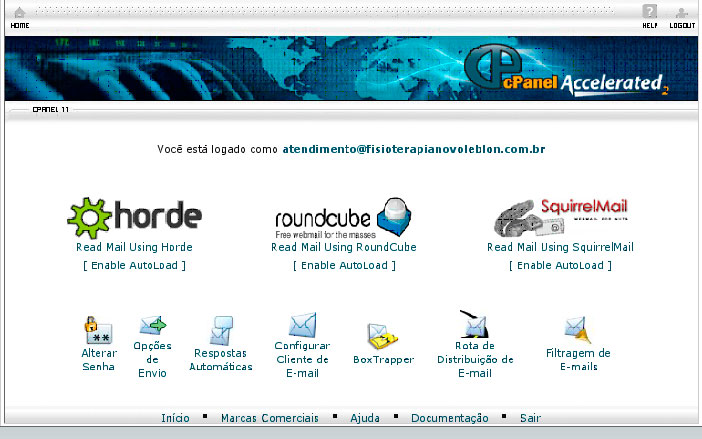Click the Marcas Comerciais footer link

pyautogui.click(x=269, y=418)
